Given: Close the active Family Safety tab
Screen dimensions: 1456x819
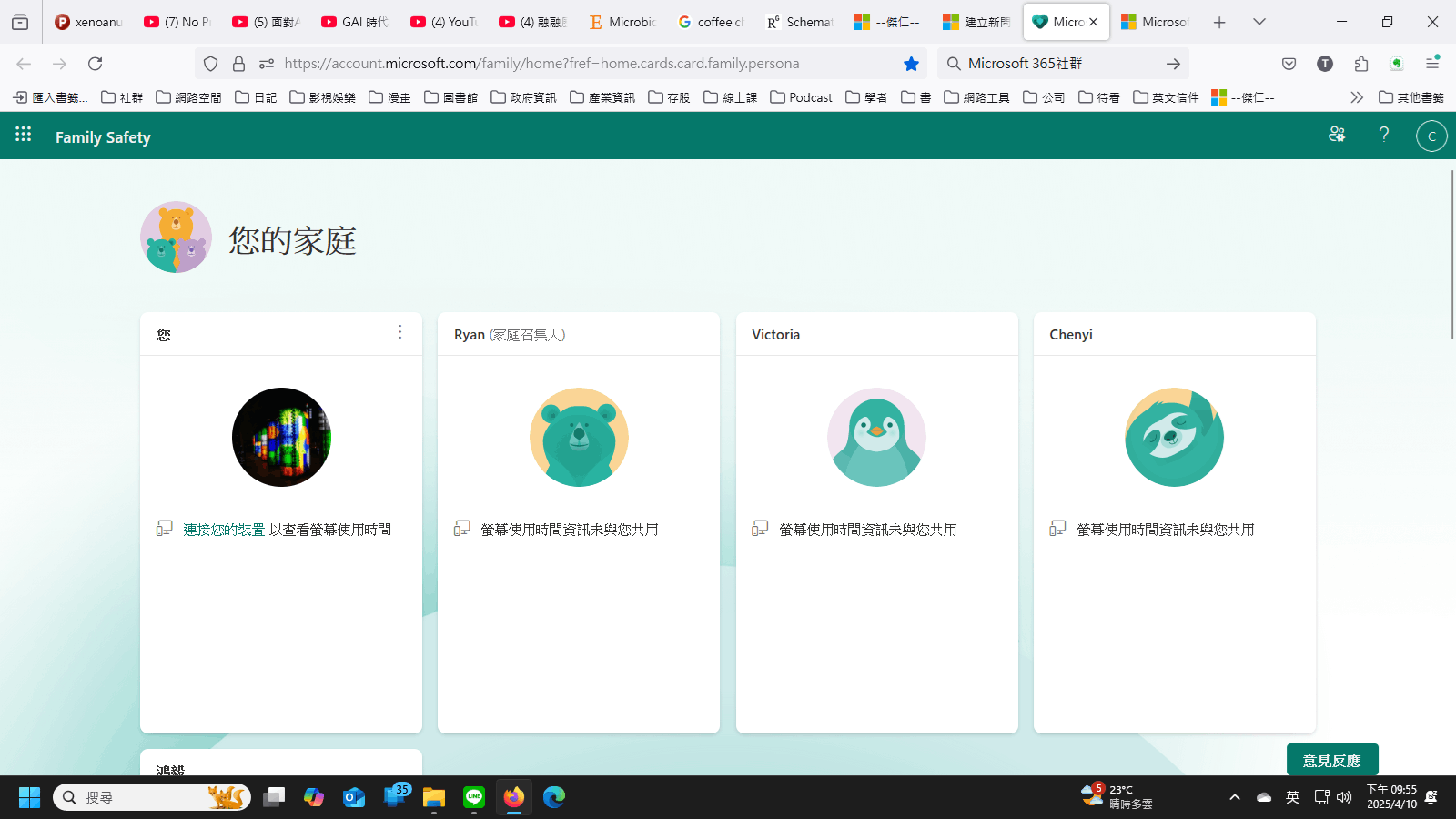Looking at the screenshot, I should pyautogui.click(x=1094, y=22).
